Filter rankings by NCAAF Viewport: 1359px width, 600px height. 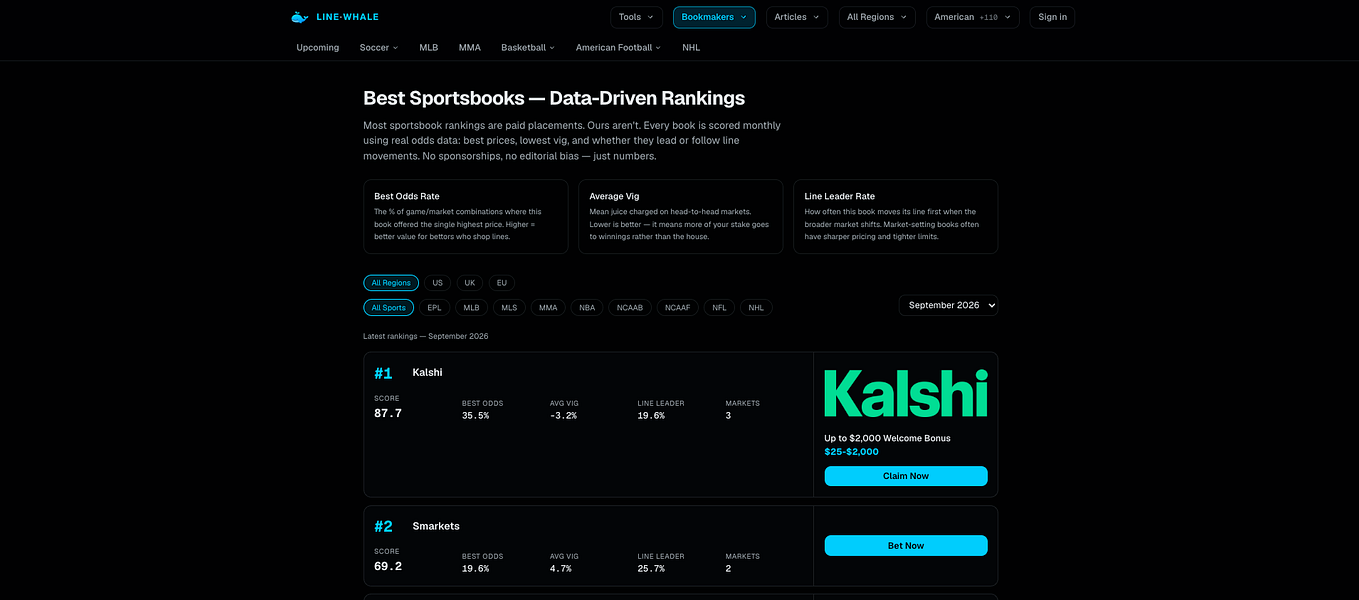point(678,308)
